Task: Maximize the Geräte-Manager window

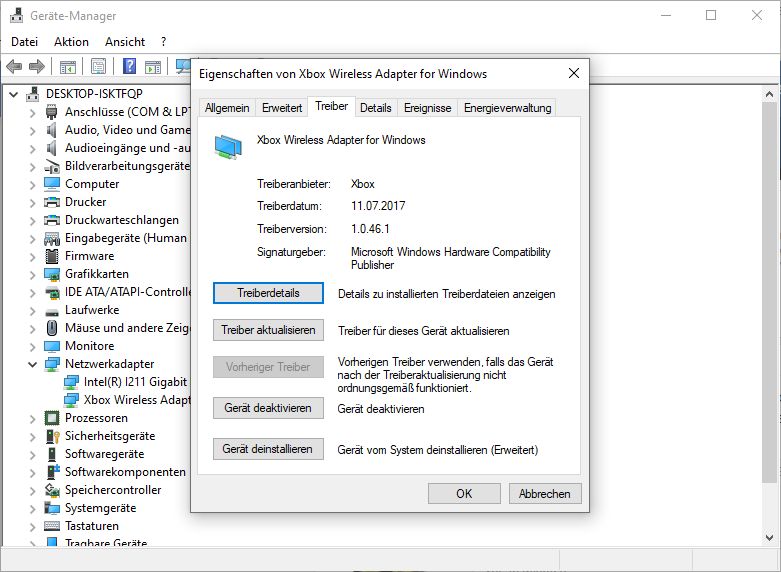Action: [711, 15]
